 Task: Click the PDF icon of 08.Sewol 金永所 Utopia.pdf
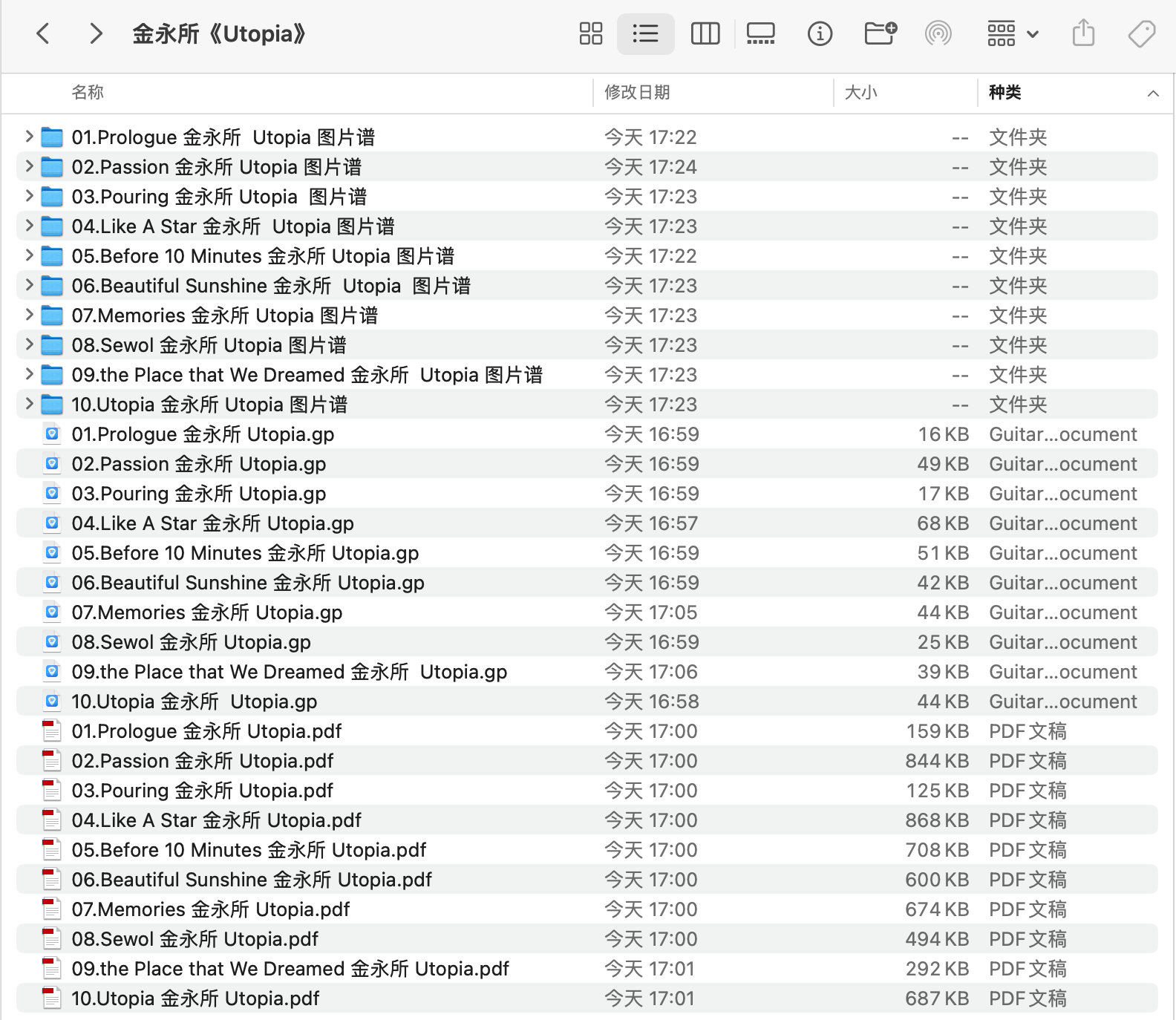52,938
